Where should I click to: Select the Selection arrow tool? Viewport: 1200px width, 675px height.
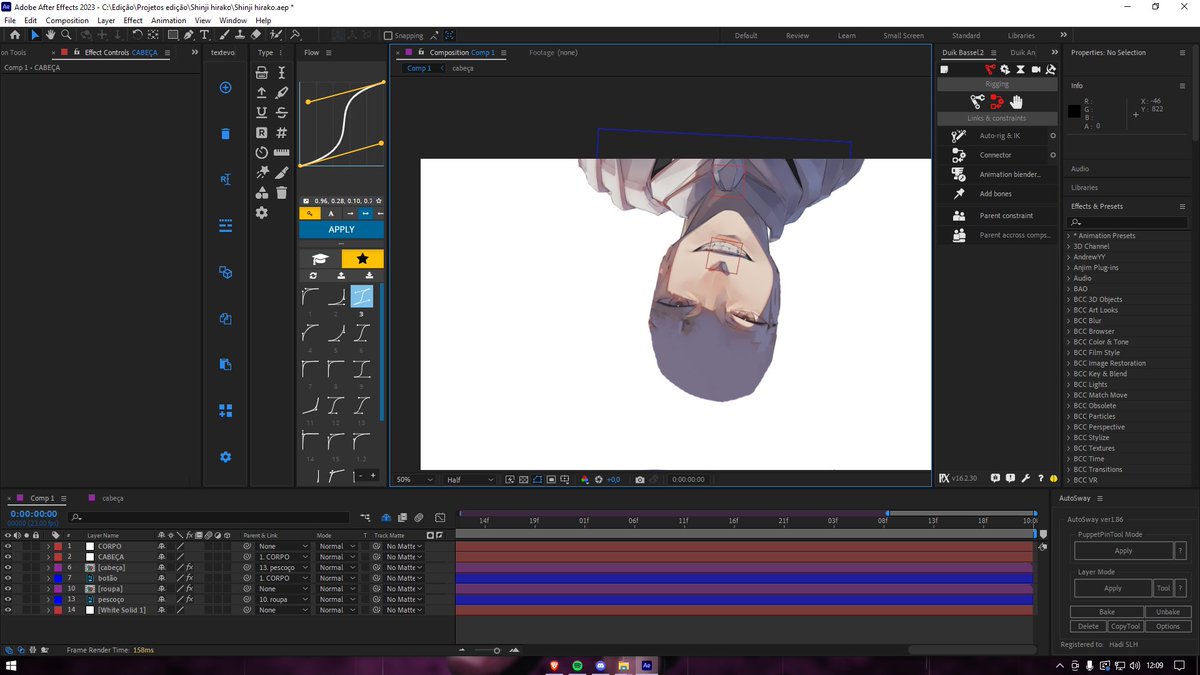(35, 35)
